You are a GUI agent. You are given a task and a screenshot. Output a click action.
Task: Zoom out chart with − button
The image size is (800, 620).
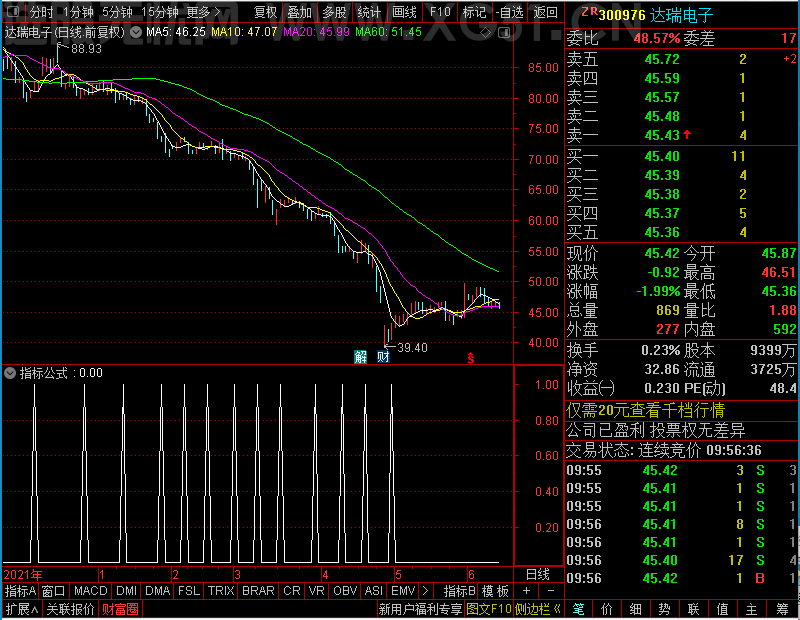(551, 591)
